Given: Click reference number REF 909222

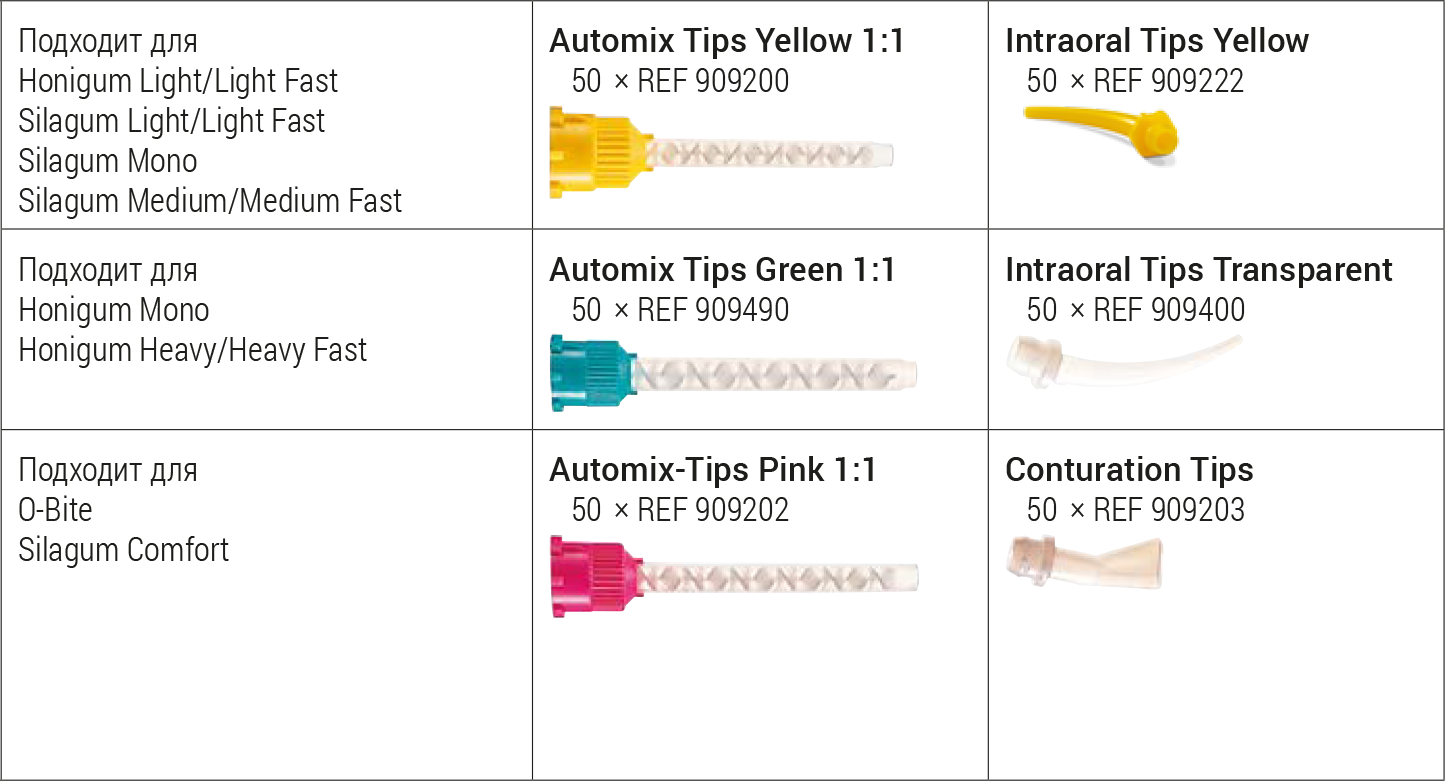Looking at the screenshot, I should (1168, 81).
